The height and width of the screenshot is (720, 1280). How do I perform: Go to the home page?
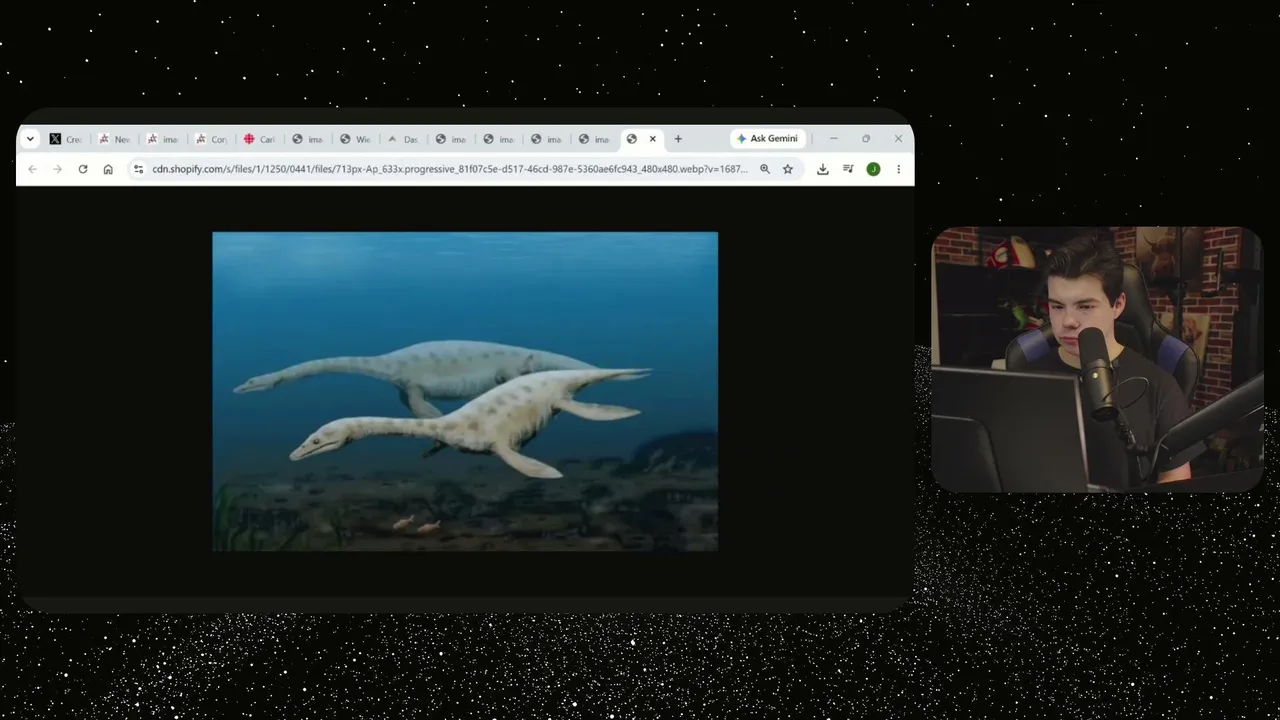pos(108,169)
